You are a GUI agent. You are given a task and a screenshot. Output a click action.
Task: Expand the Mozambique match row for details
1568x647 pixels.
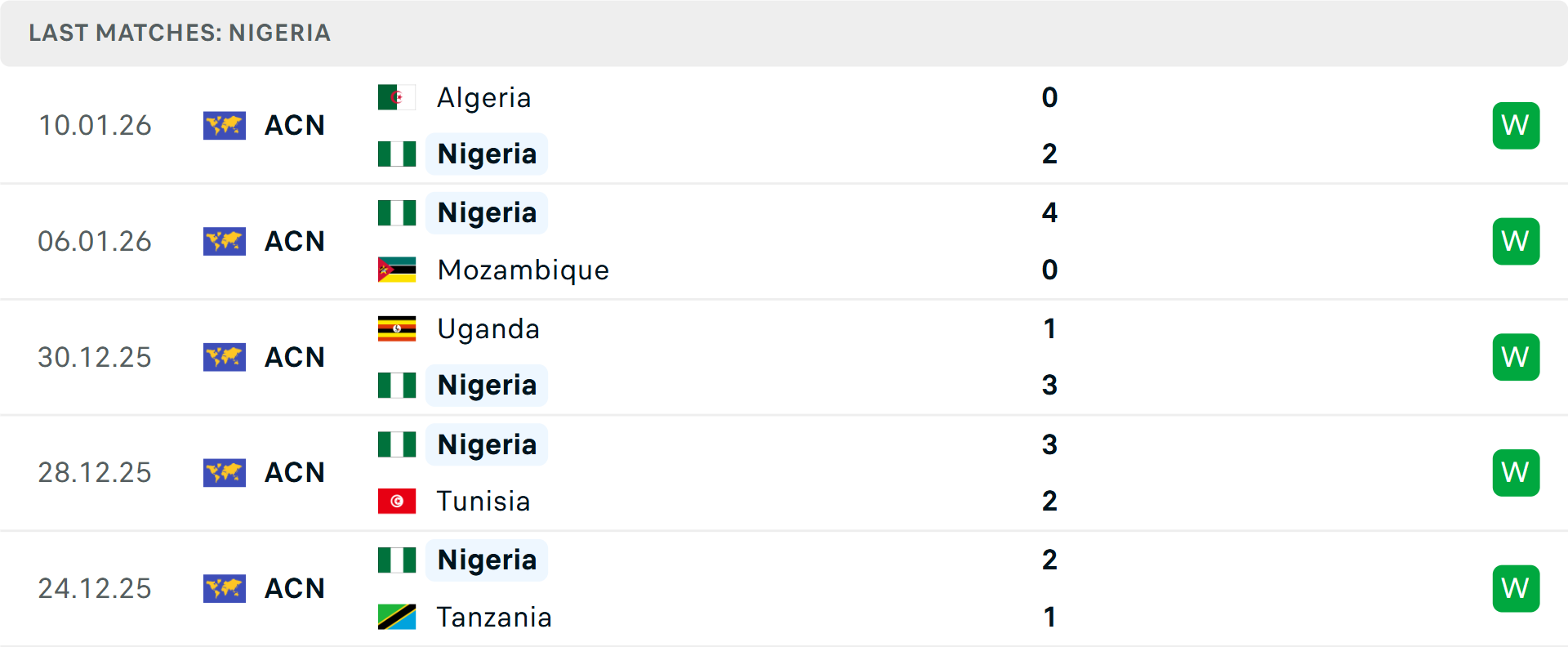(784, 241)
